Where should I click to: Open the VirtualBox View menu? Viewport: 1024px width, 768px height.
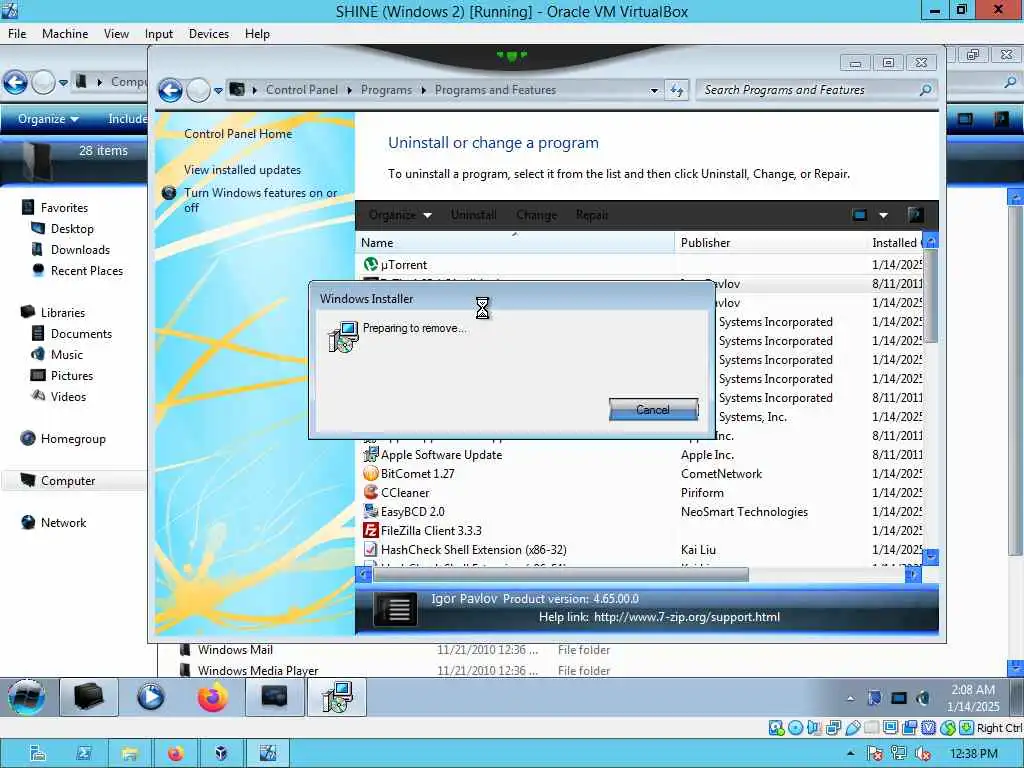[x=116, y=34]
